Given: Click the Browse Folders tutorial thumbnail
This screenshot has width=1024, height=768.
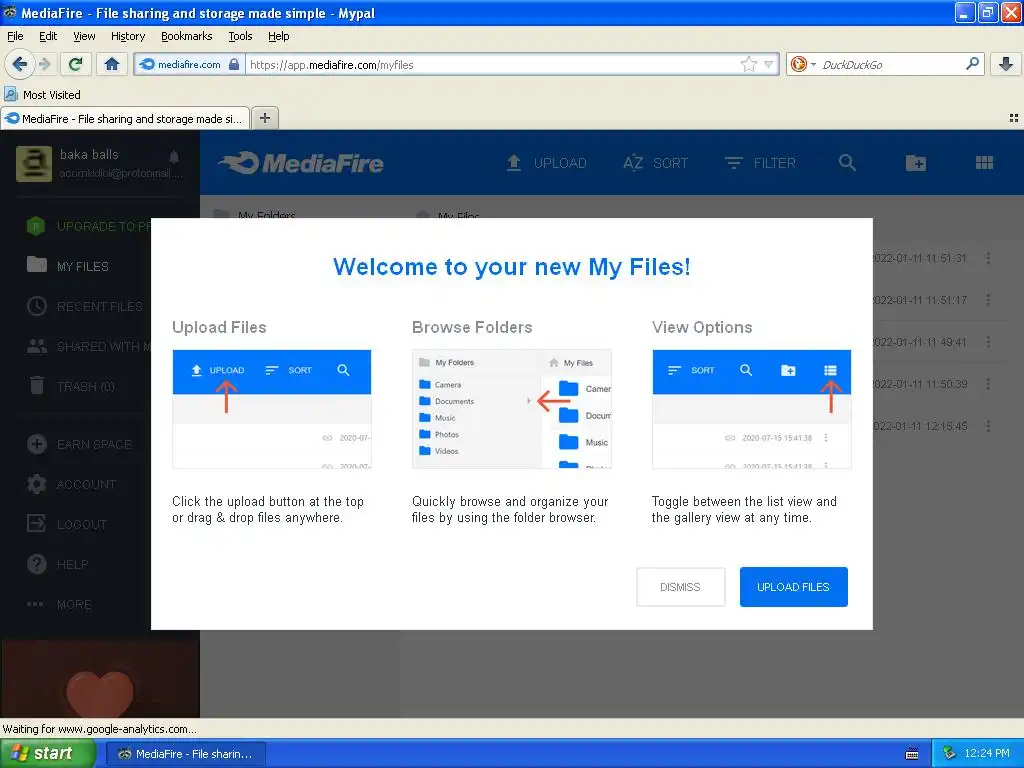Looking at the screenshot, I should [x=511, y=409].
